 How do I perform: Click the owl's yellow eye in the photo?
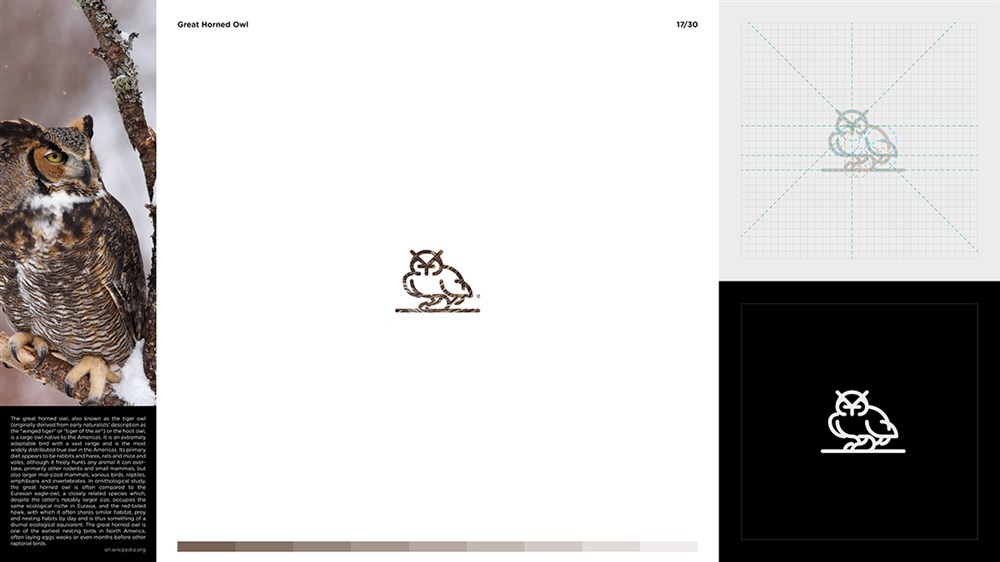coord(54,156)
